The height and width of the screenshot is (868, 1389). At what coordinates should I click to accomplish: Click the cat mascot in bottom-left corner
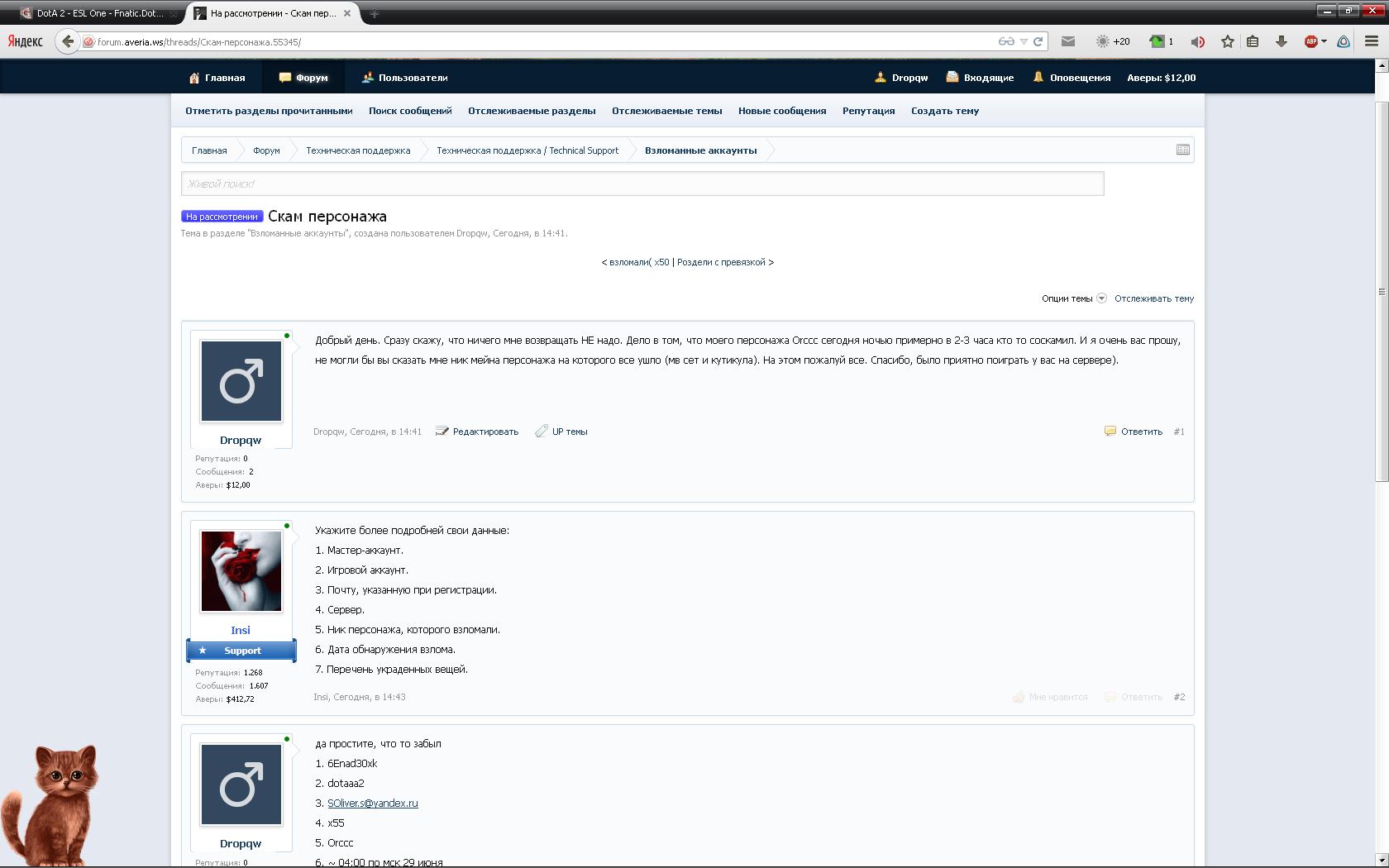click(x=51, y=806)
